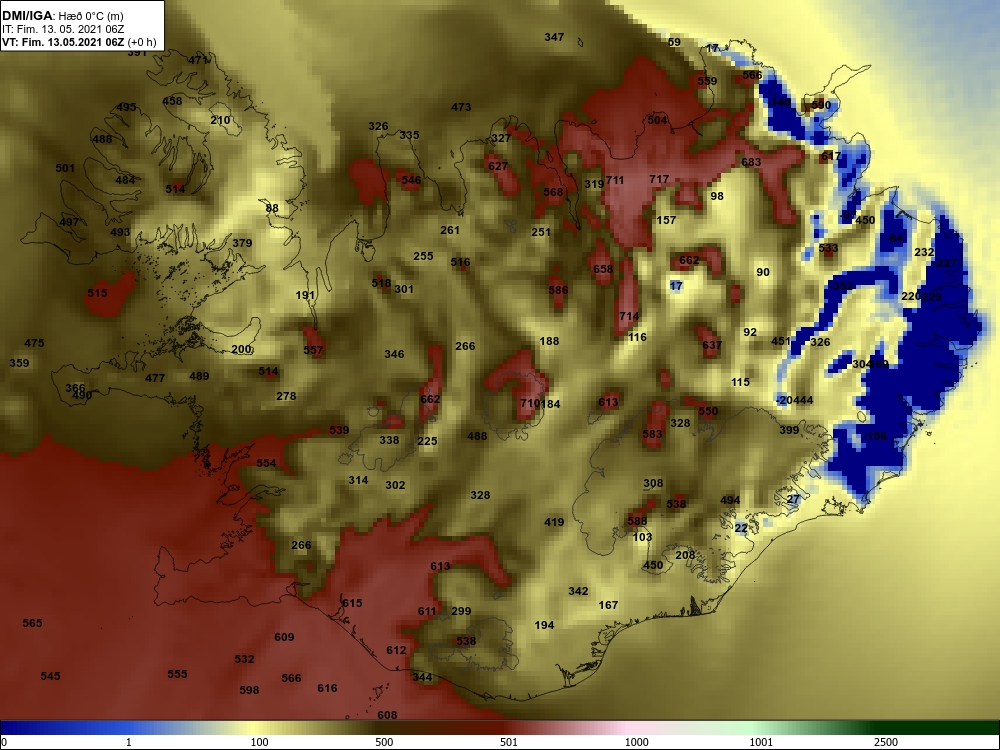1000x750 pixels.
Task: Click the map value '477'
Action: click(155, 378)
